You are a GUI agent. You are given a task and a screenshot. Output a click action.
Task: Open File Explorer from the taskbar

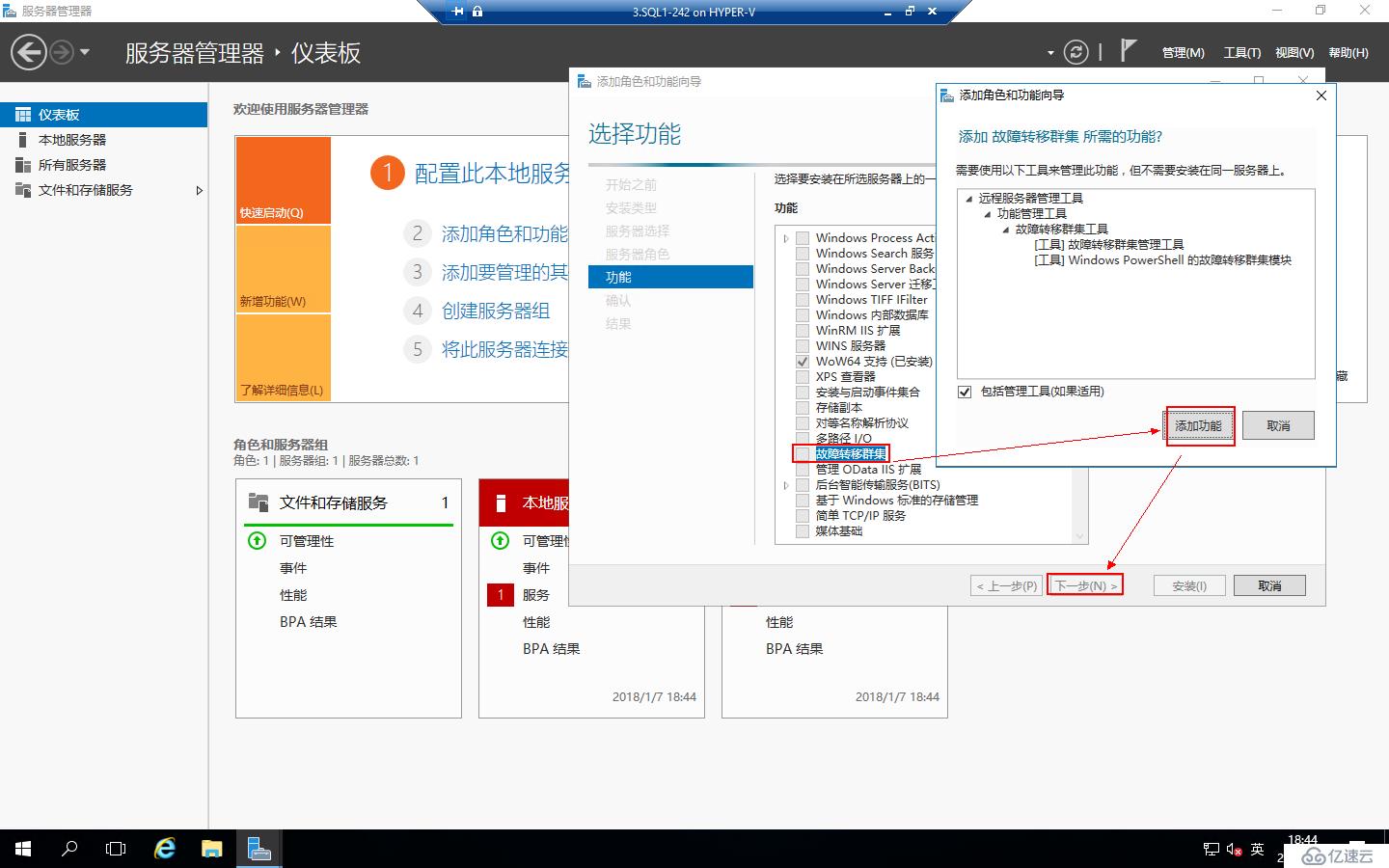(x=211, y=849)
